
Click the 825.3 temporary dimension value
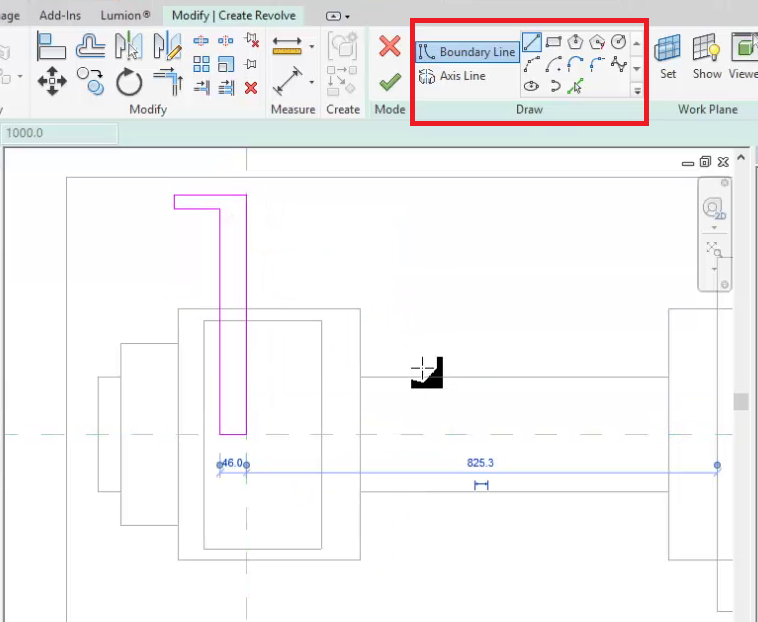[x=480, y=463]
